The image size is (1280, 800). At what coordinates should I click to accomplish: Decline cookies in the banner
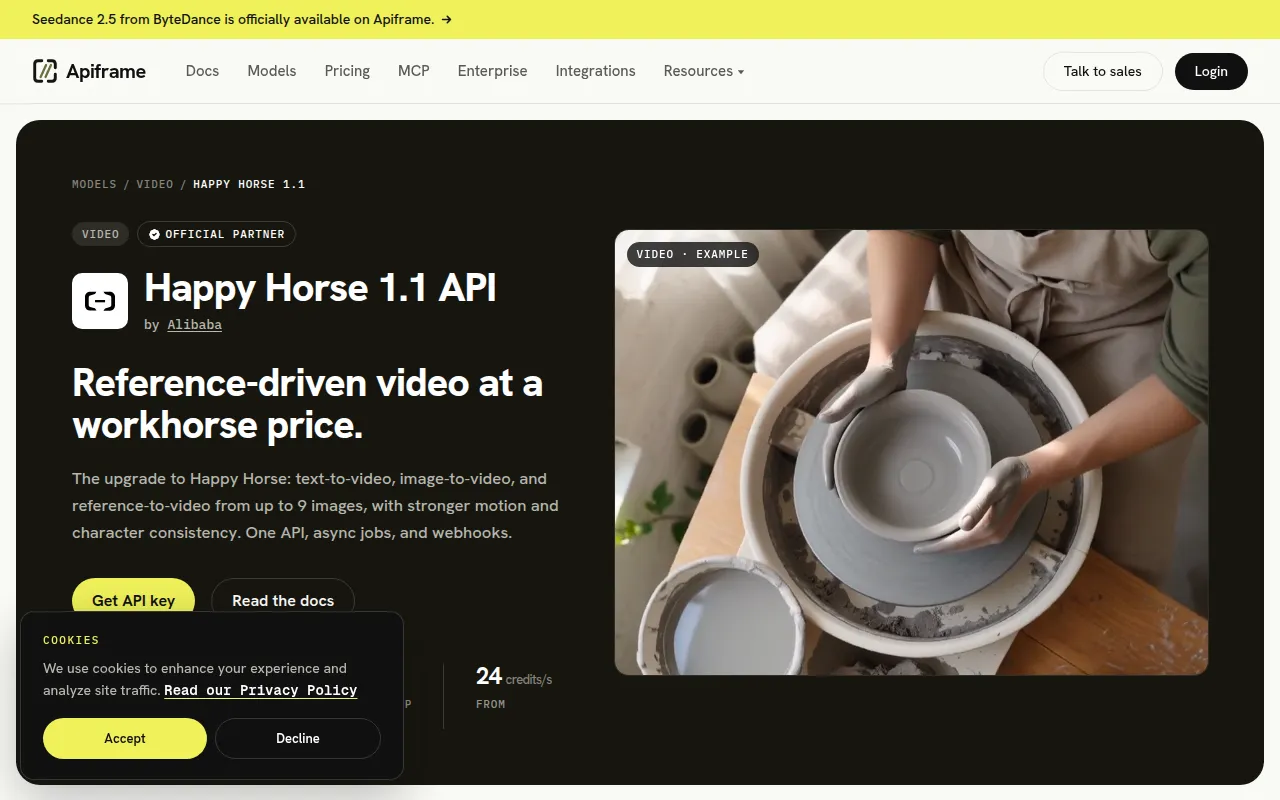pyautogui.click(x=298, y=738)
